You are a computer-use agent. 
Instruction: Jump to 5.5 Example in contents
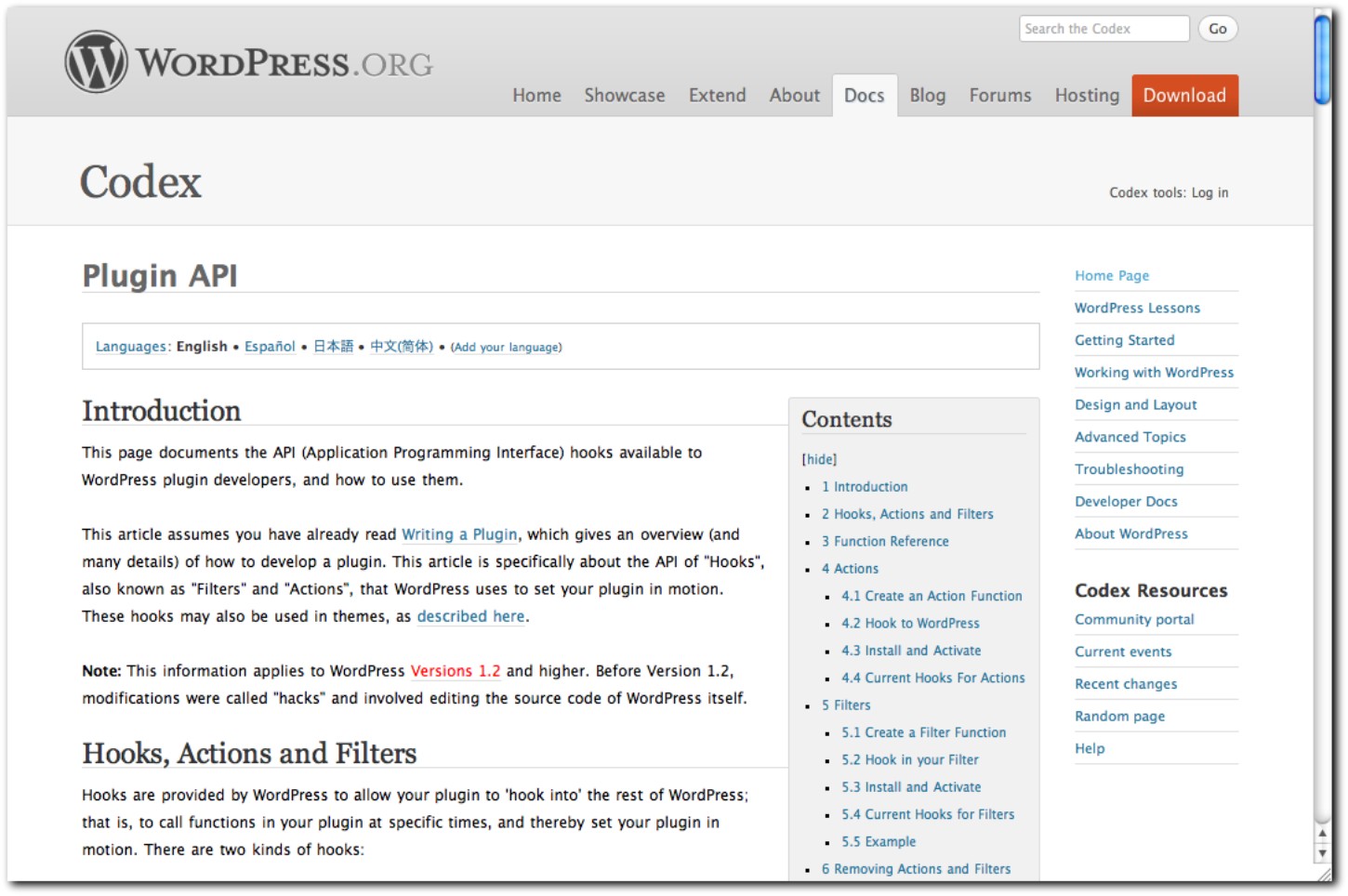(879, 842)
